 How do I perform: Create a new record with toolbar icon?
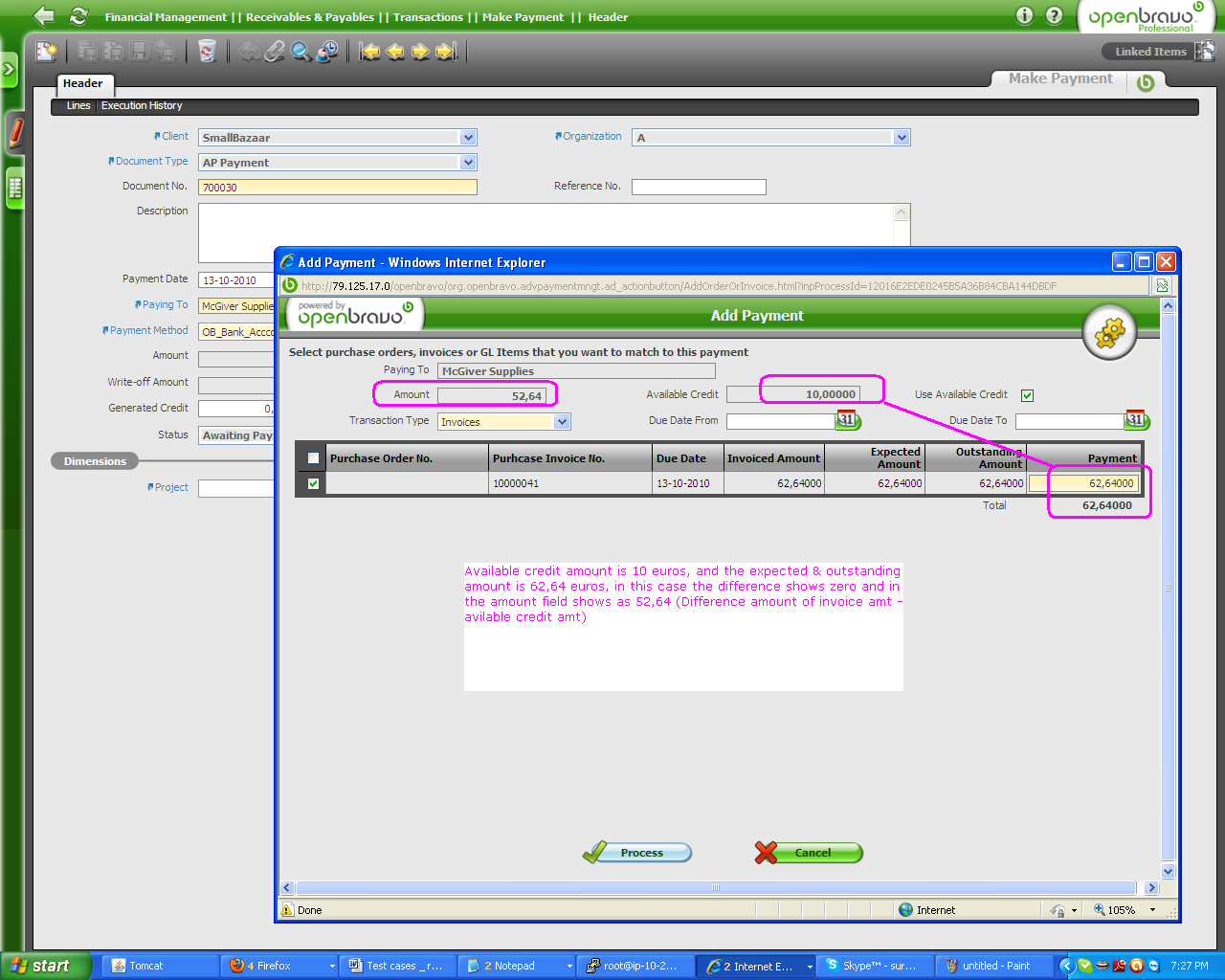pos(47,51)
